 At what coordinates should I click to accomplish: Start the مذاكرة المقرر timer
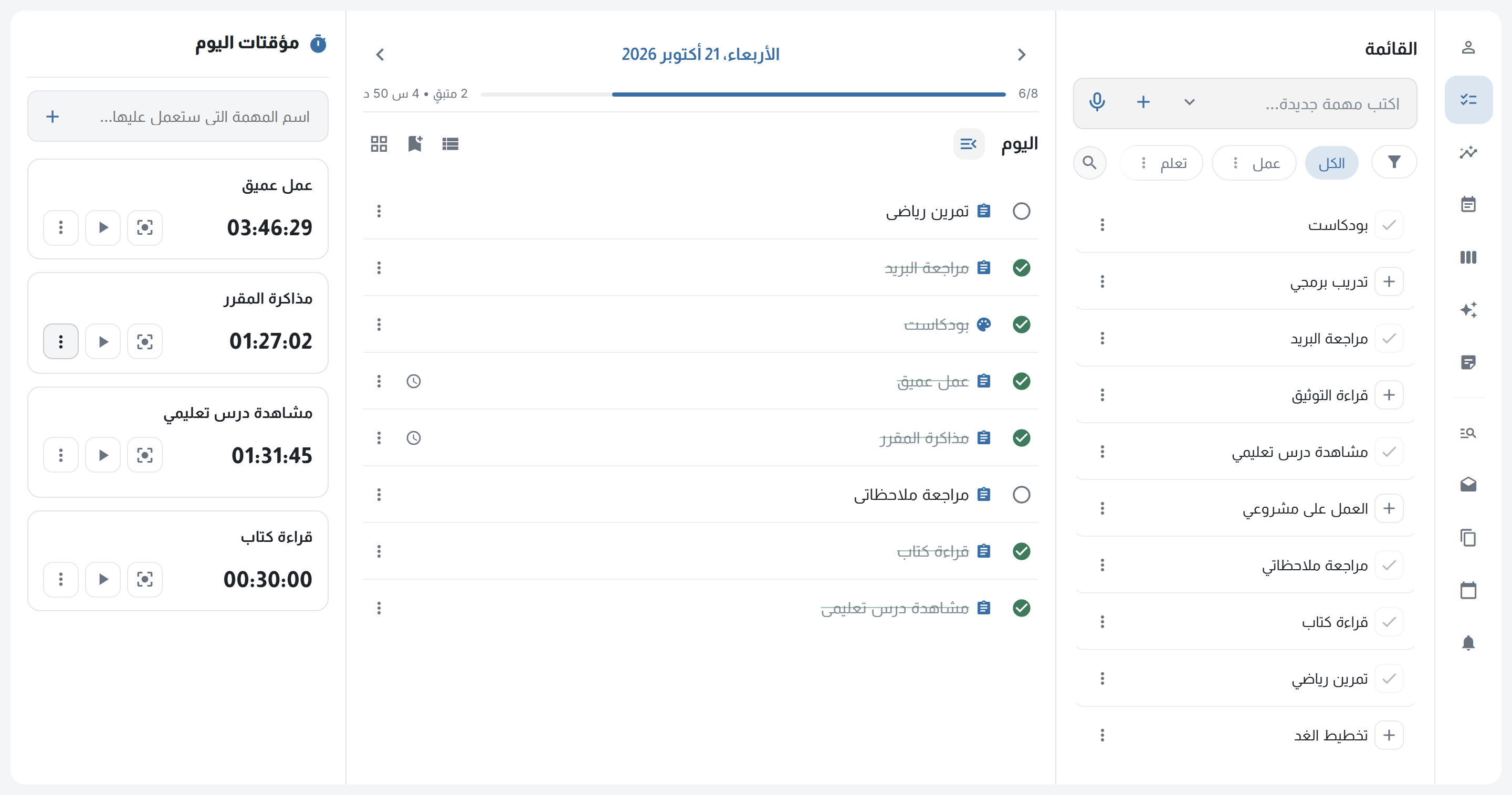coord(103,342)
